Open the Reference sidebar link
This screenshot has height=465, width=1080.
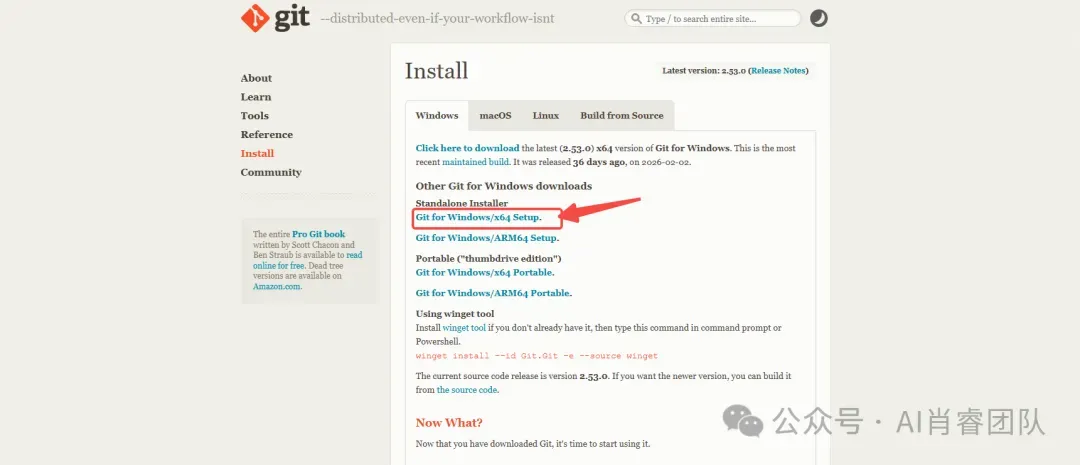(267, 134)
